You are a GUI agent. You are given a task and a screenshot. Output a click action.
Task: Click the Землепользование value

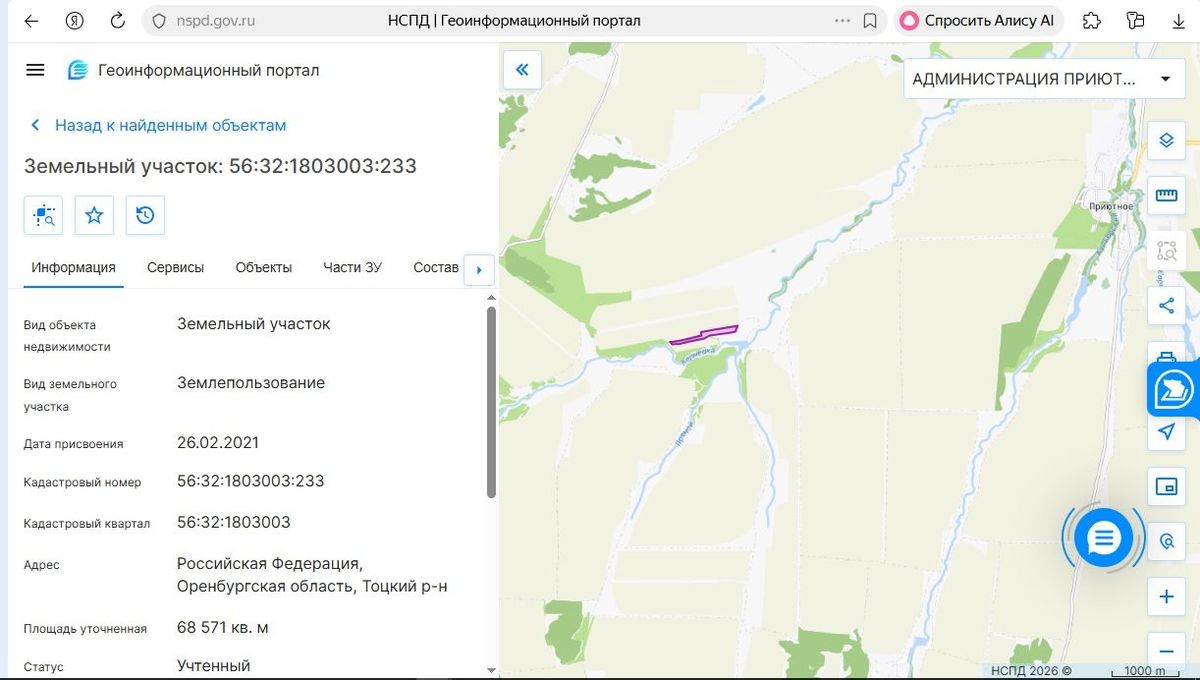tap(251, 383)
